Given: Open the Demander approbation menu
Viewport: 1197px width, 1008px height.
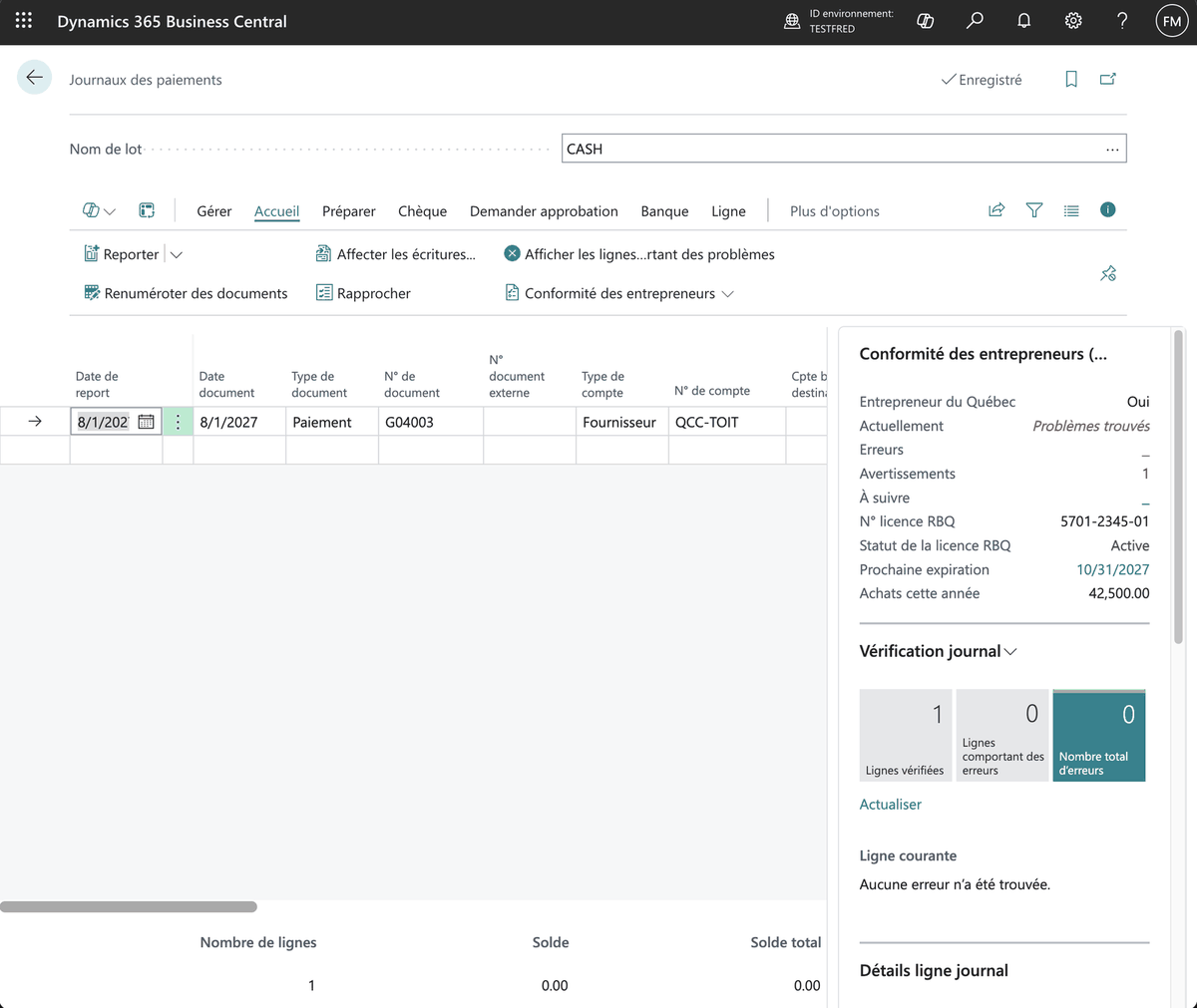Looking at the screenshot, I should coord(544,211).
